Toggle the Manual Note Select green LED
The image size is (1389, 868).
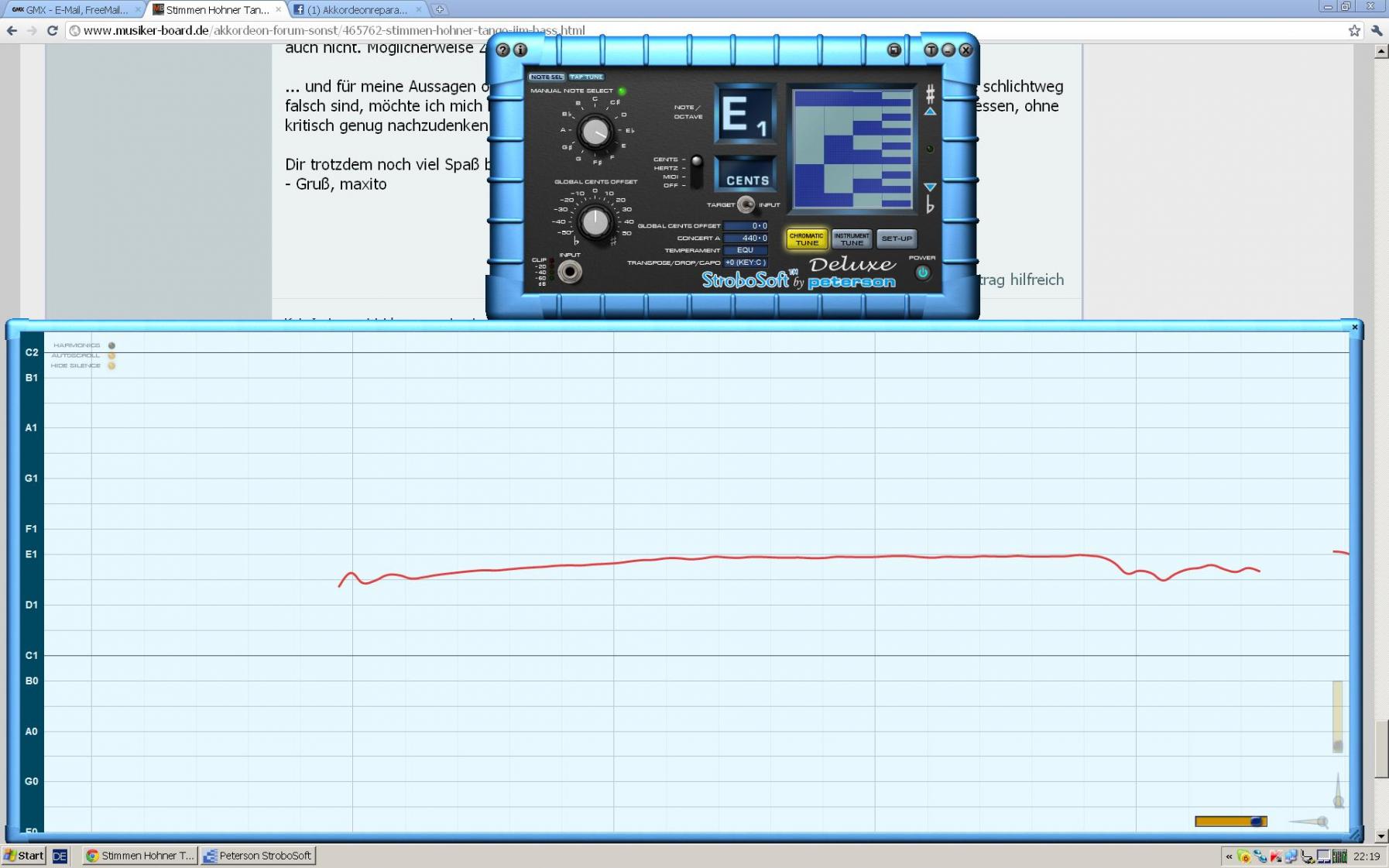coord(622,91)
